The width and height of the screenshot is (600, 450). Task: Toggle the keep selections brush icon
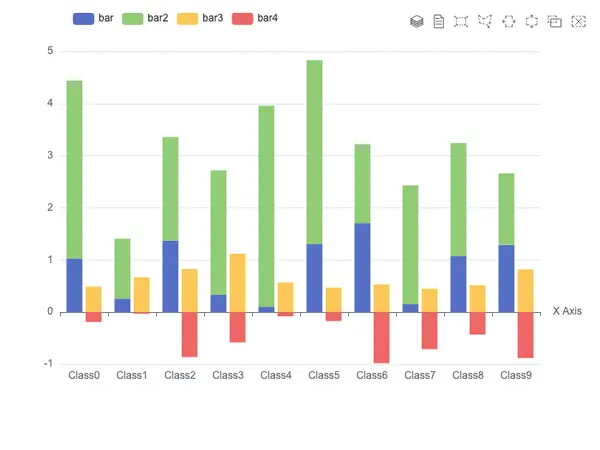point(555,21)
